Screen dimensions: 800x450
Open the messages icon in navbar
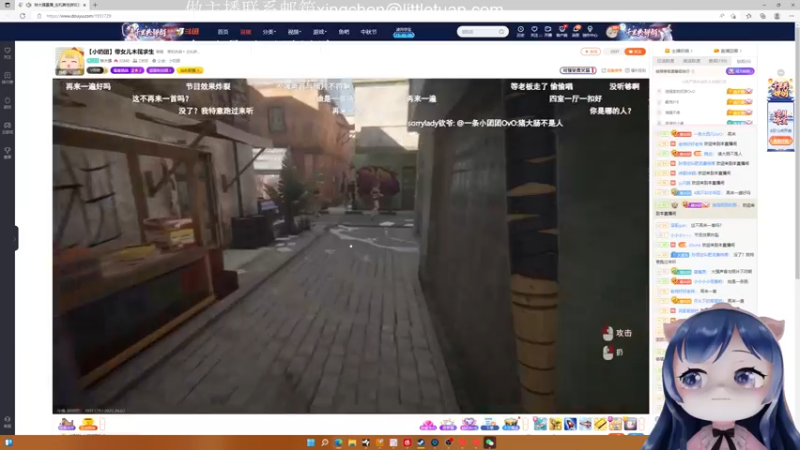click(x=576, y=32)
